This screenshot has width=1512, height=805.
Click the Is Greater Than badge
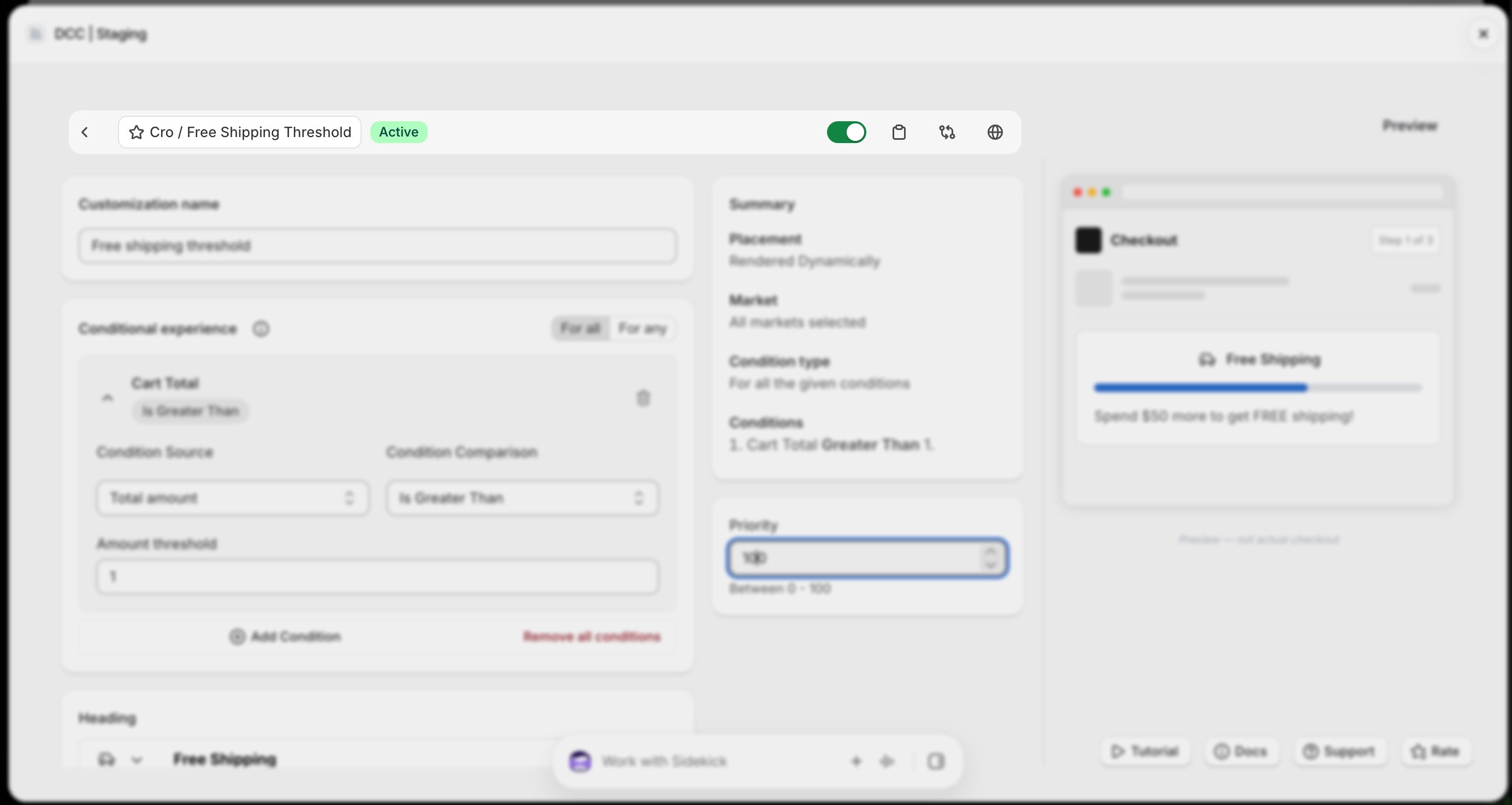[x=190, y=411]
